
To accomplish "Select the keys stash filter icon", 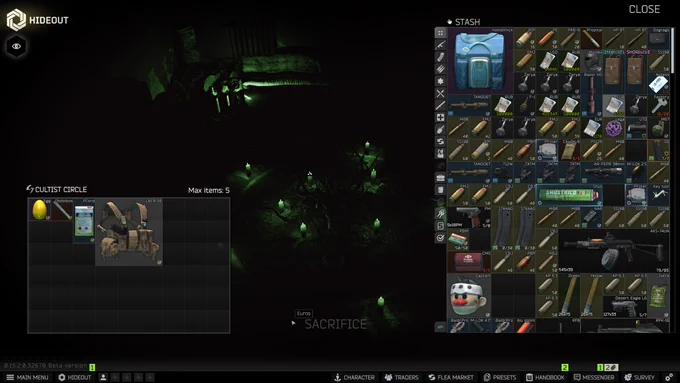I will coord(440,213).
